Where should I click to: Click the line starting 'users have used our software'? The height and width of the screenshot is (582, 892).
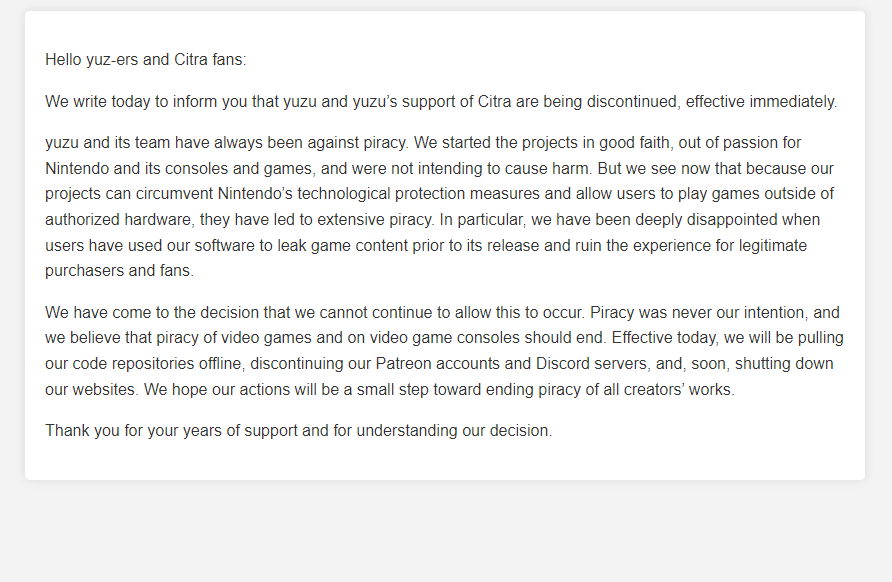click(x=426, y=246)
